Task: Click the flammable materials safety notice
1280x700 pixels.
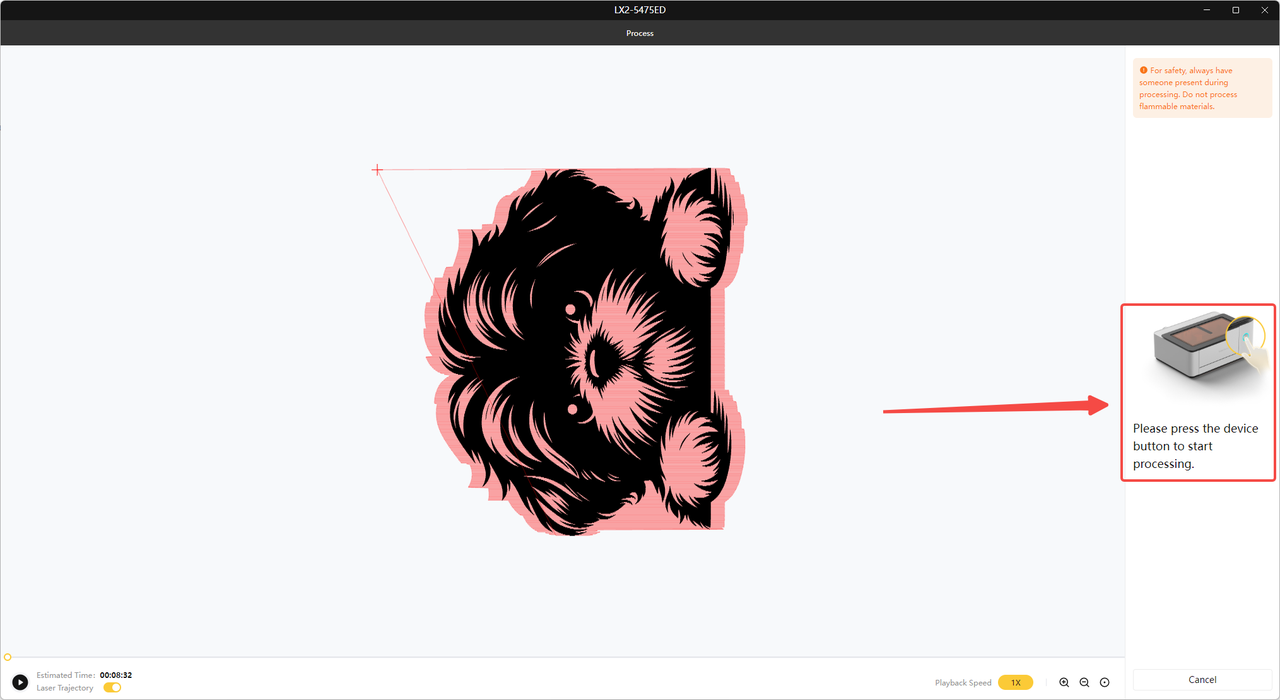Action: tap(1190, 89)
